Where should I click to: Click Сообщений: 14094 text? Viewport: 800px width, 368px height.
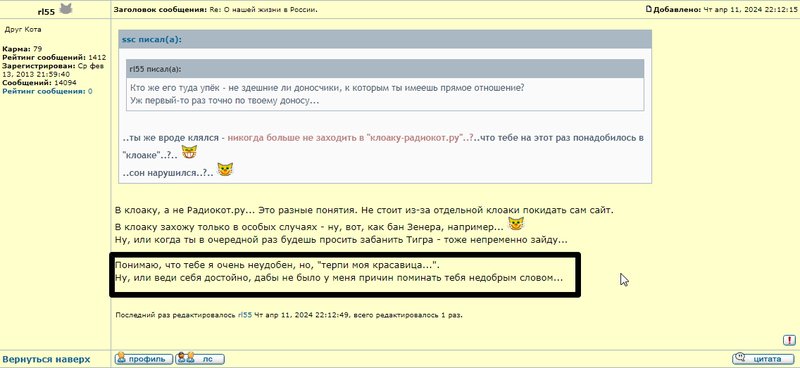coord(39,83)
